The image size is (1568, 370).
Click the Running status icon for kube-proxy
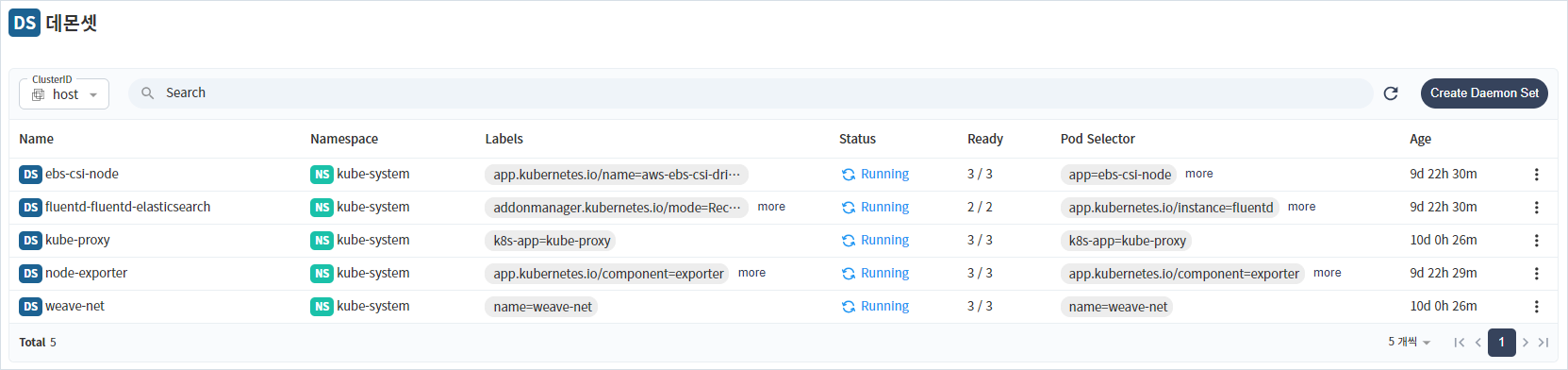tap(849, 241)
